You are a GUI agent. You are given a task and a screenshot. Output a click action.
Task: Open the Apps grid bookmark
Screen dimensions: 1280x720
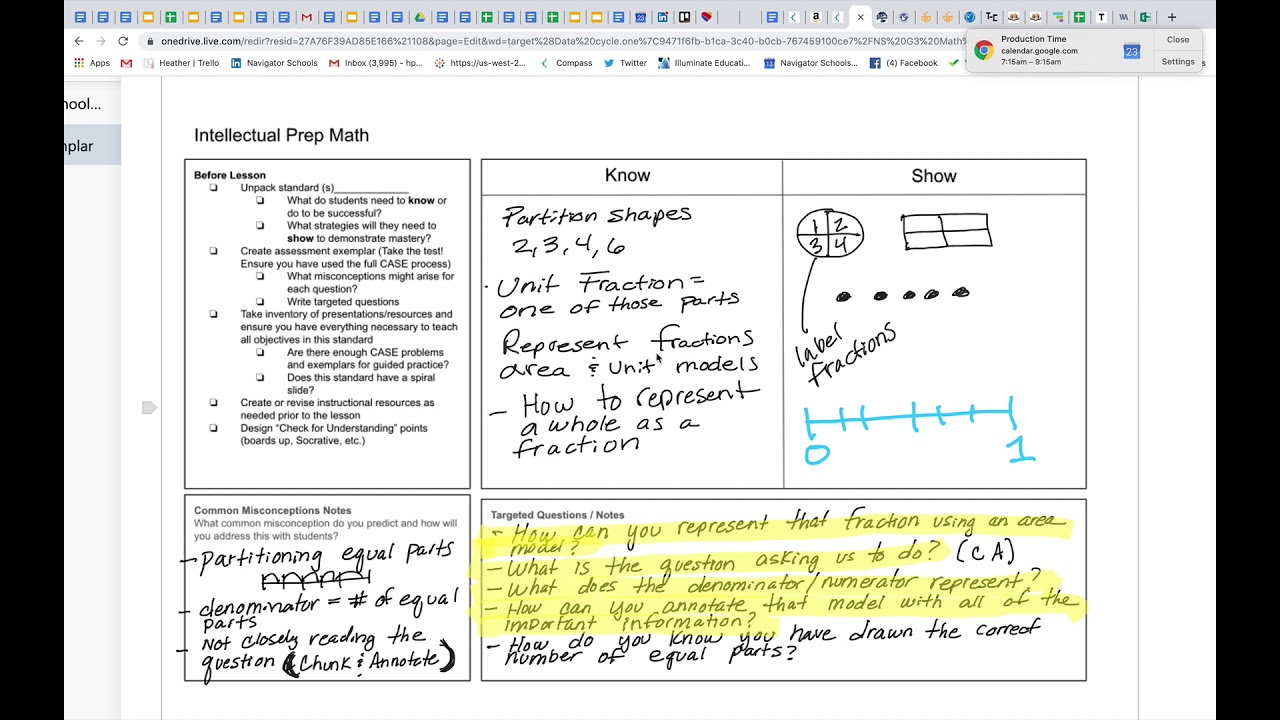pos(92,63)
